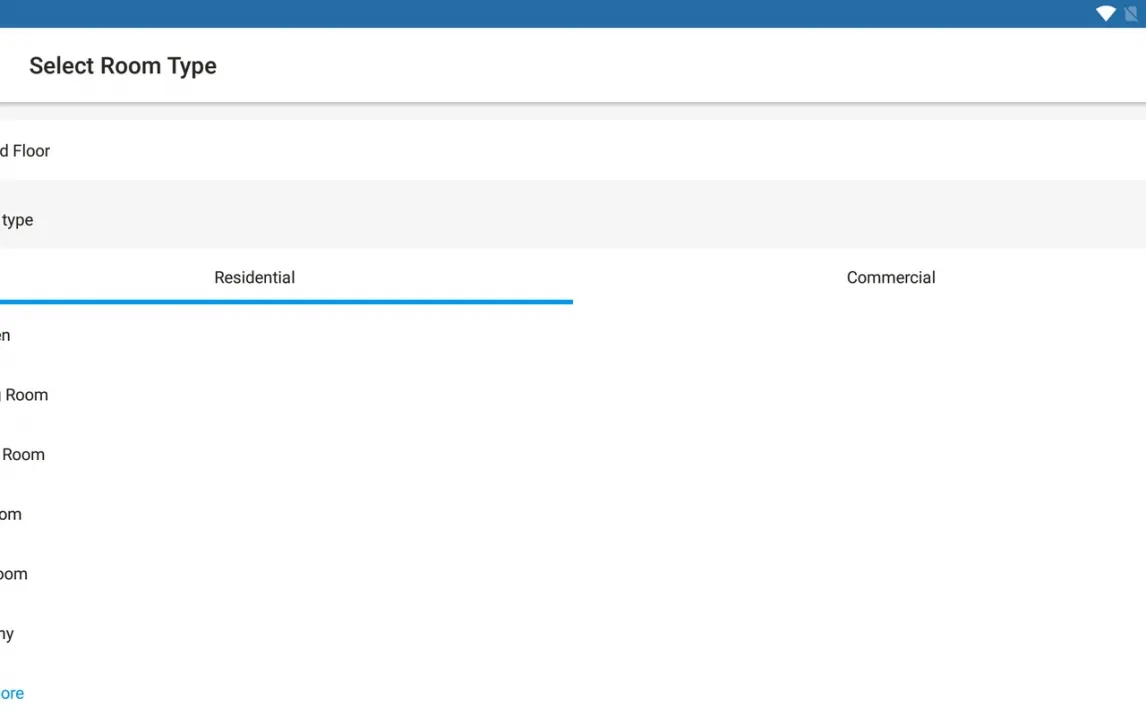
Task: Tap the thin gray strip above floor row
Action: point(573,113)
